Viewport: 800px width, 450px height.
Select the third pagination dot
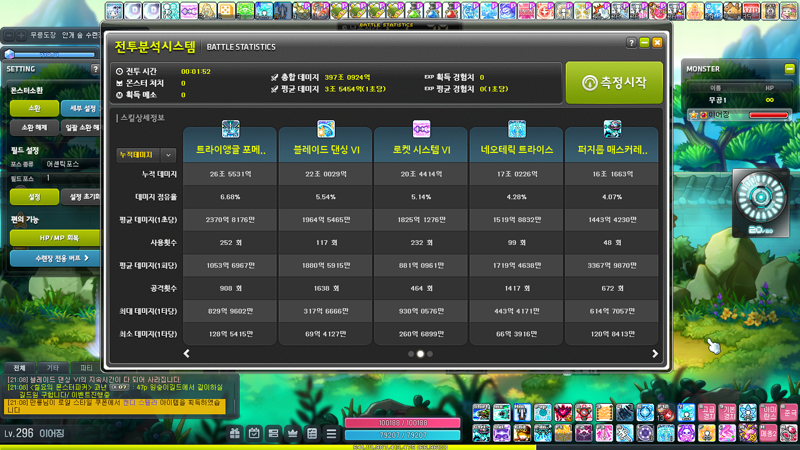430,354
